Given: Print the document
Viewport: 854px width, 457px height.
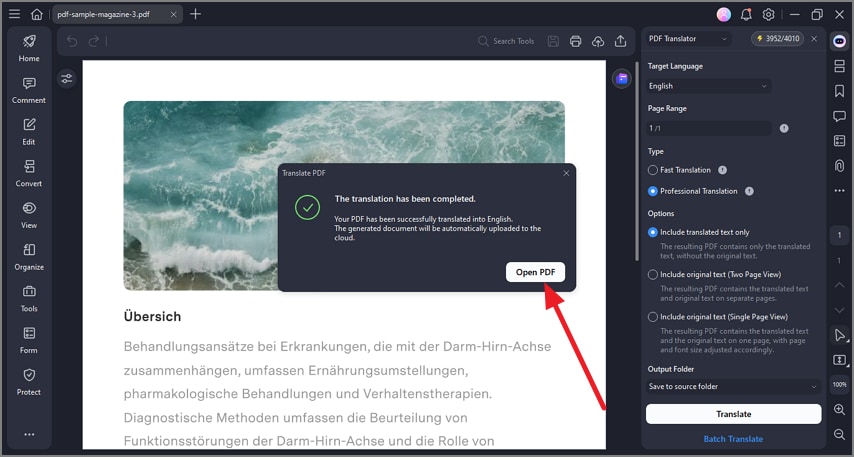Looking at the screenshot, I should (576, 41).
